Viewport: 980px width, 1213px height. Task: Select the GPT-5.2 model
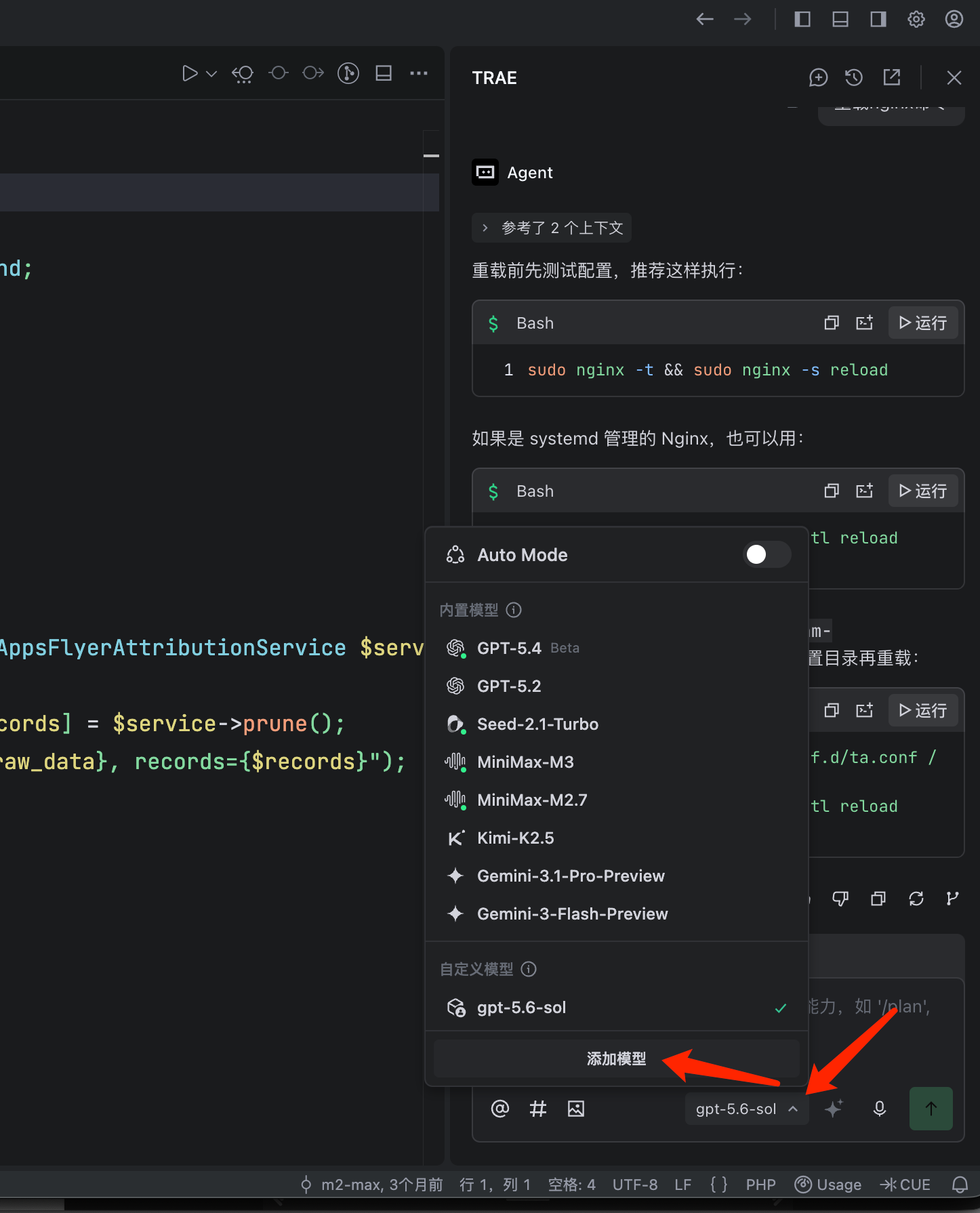click(617, 686)
